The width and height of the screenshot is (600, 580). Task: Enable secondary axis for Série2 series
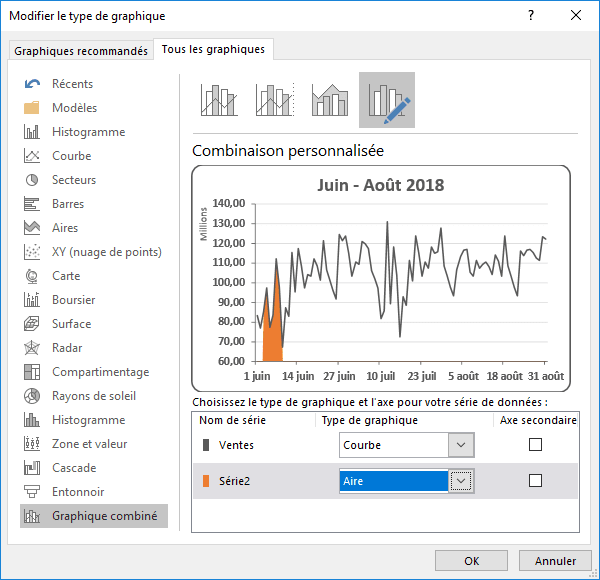click(x=535, y=481)
